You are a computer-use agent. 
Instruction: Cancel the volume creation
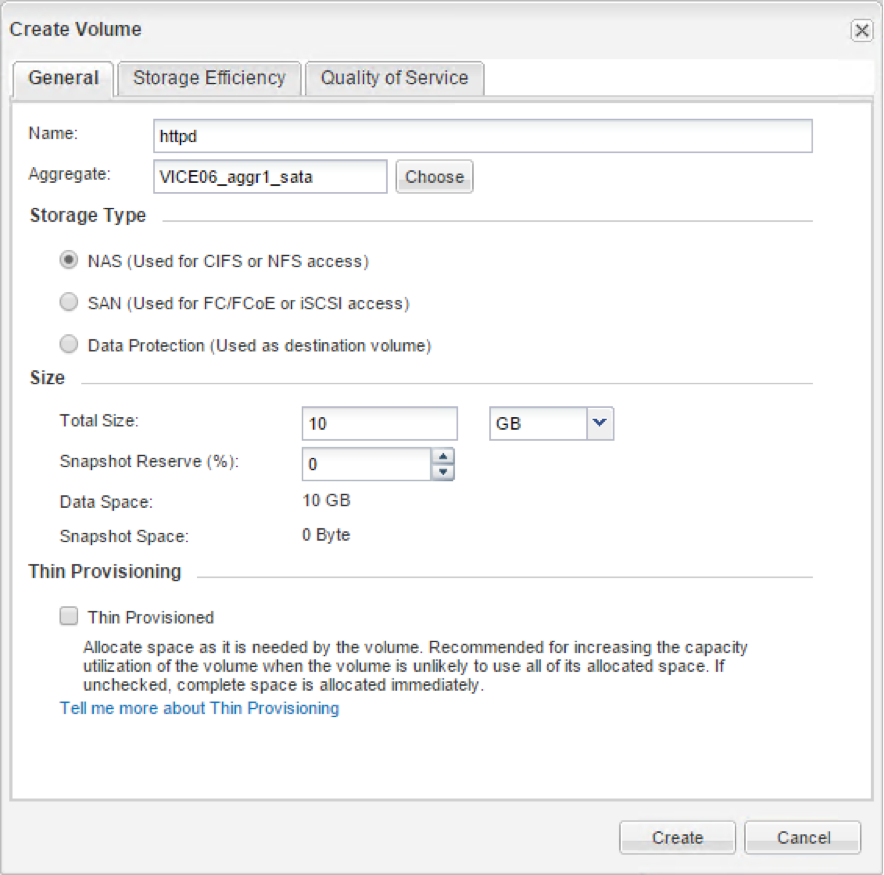[802, 838]
